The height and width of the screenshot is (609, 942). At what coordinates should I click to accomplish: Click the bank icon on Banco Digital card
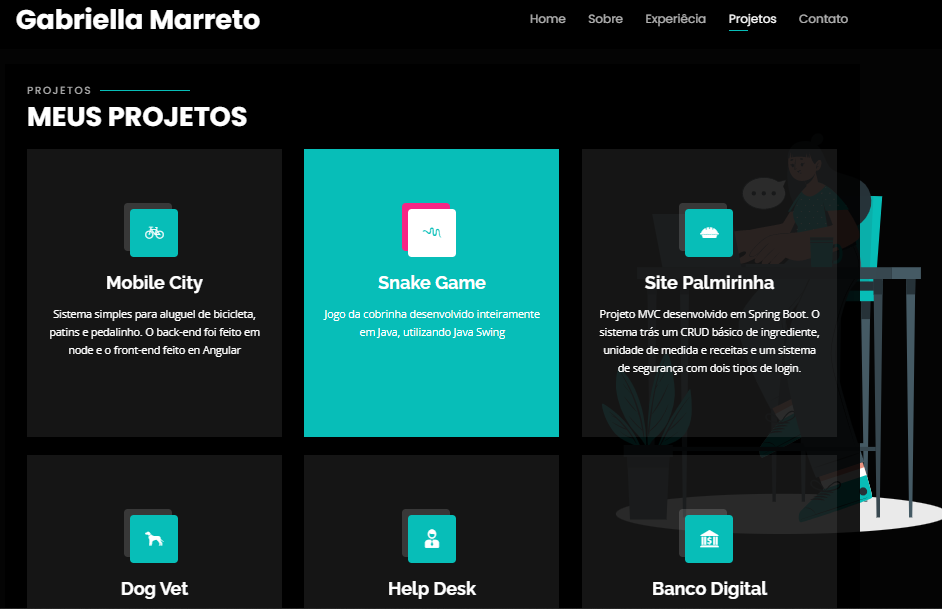pyautogui.click(x=709, y=538)
